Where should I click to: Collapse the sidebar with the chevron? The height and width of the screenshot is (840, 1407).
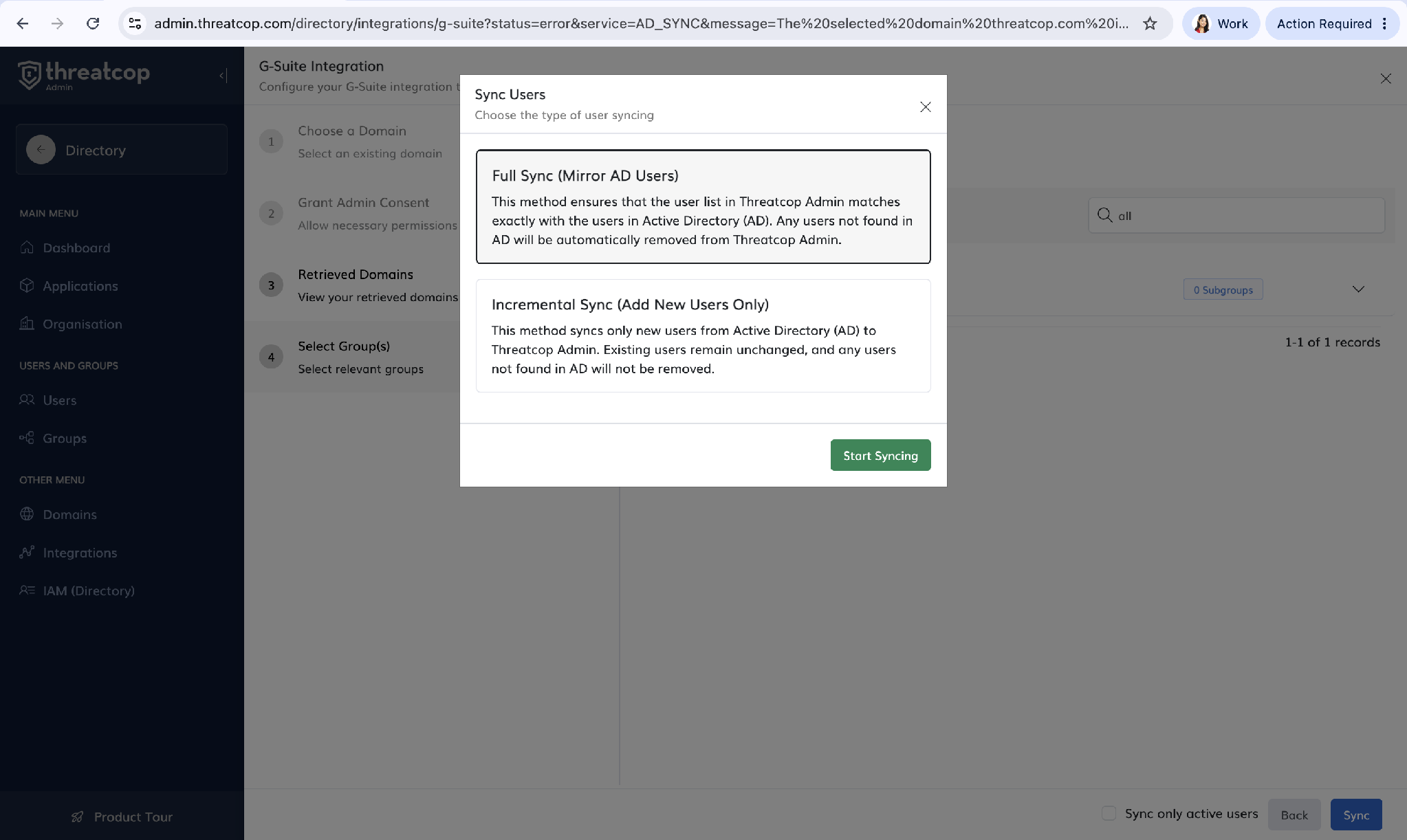pos(223,76)
